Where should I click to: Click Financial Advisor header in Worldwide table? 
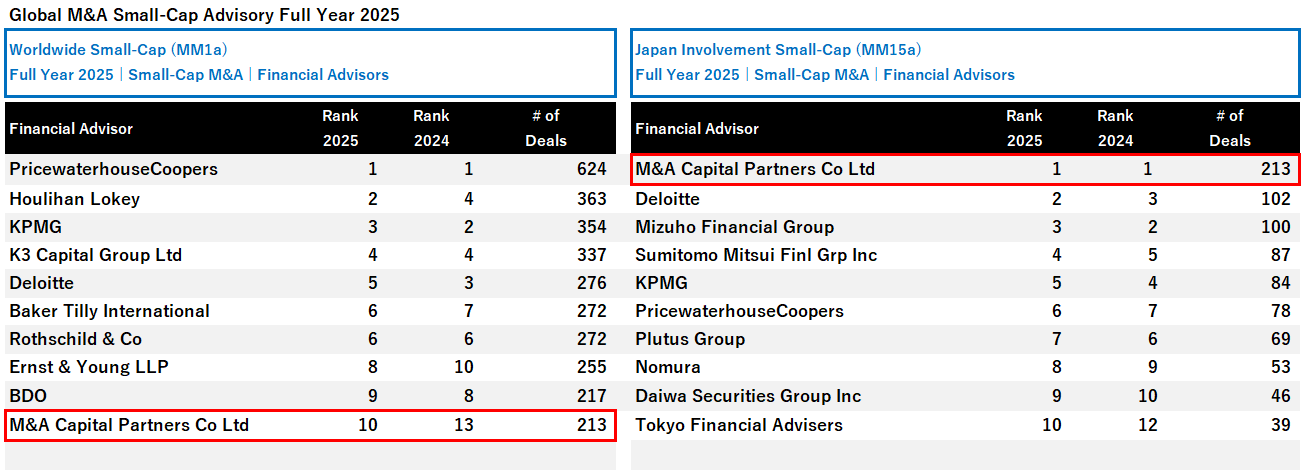coord(71,128)
